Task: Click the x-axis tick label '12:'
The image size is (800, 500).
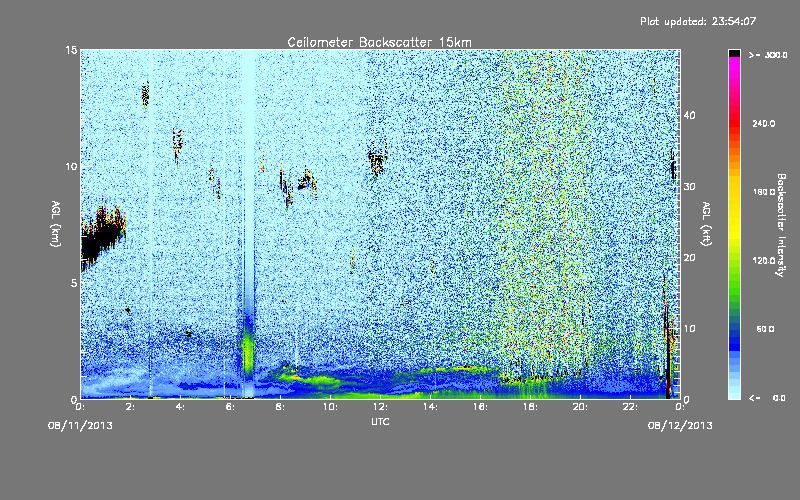Action: [380, 407]
